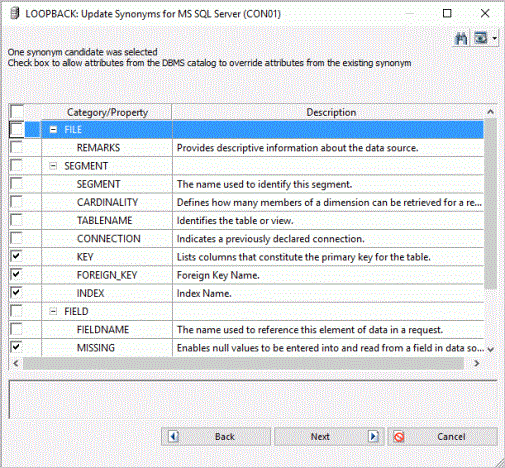Check the SEGMENT category checkbox
This screenshot has width=505, height=468.
pyautogui.click(x=17, y=166)
